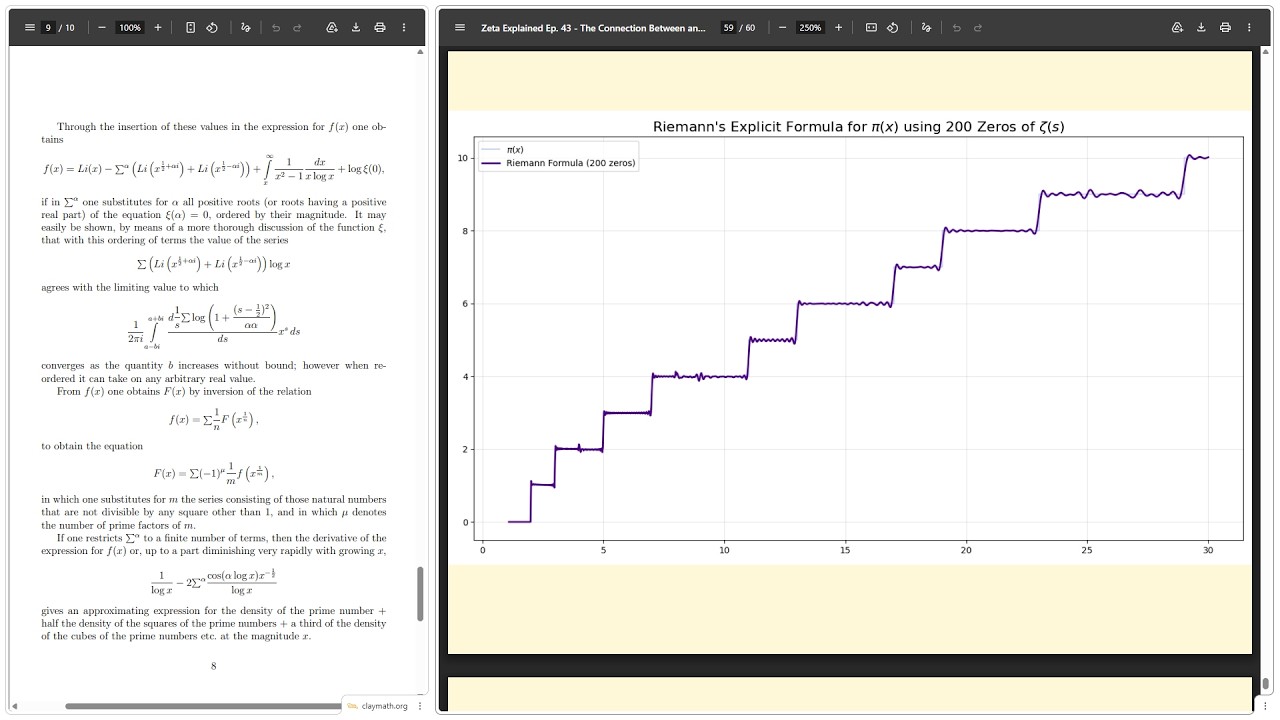Viewport: 1280px width, 720px height.
Task: Enable the draw annotation tool in right viewer
Action: [927, 27]
